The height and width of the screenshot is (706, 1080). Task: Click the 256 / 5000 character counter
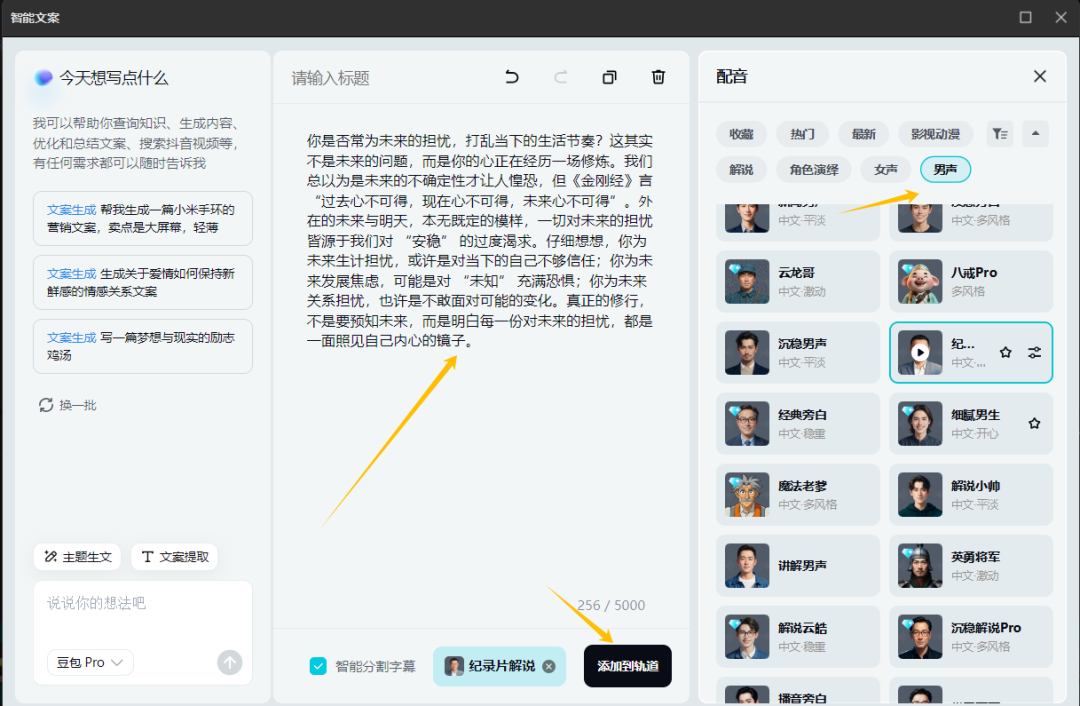click(x=611, y=605)
